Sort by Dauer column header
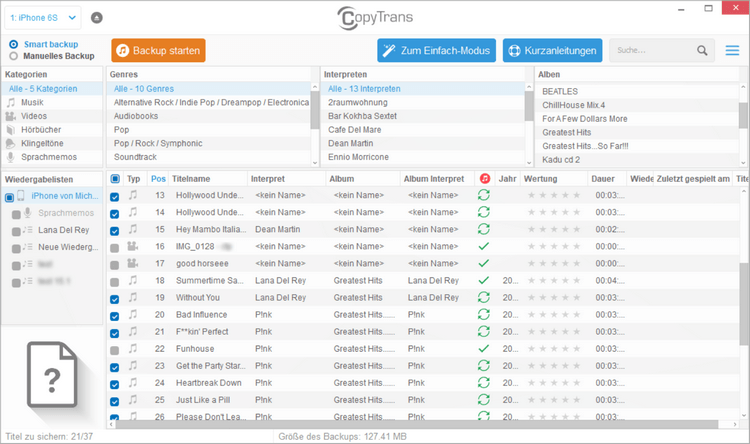Image resolution: width=750 pixels, height=444 pixels. 603,178
